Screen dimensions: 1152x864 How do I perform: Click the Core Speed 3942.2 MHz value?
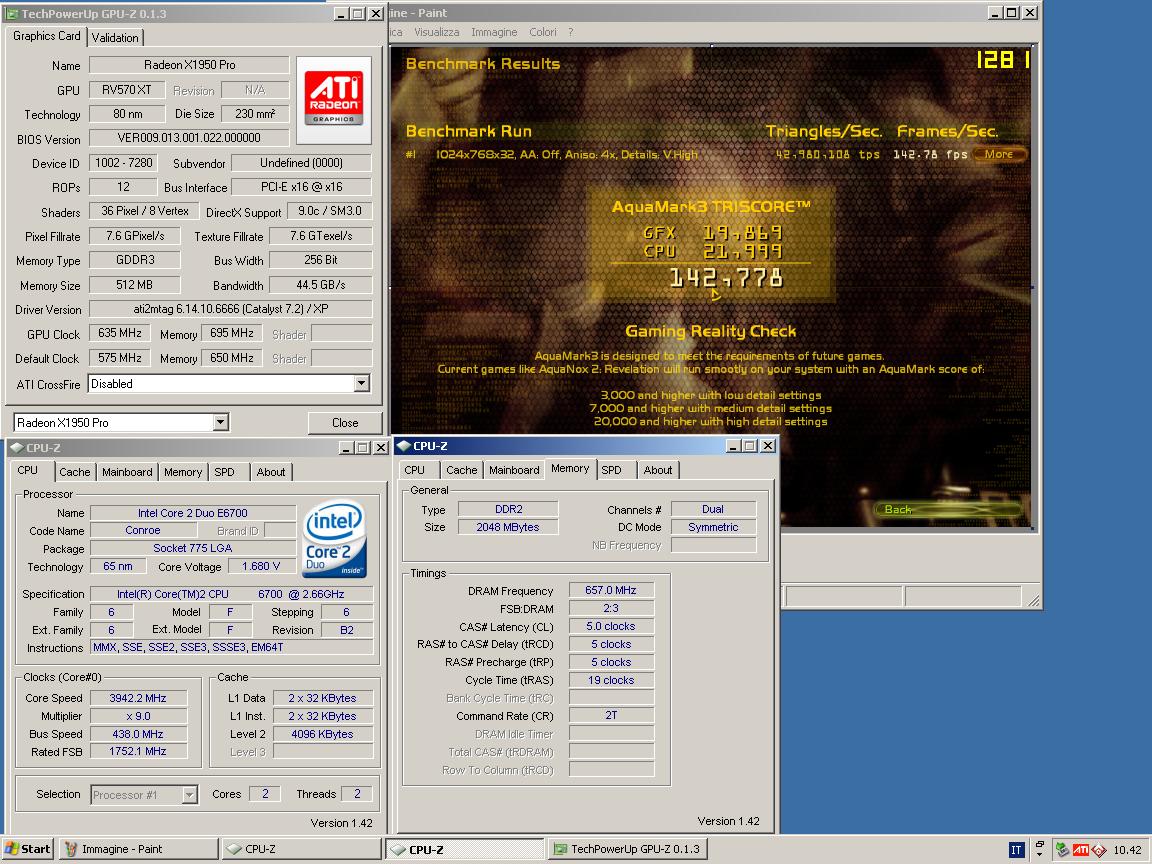pyautogui.click(x=138, y=698)
